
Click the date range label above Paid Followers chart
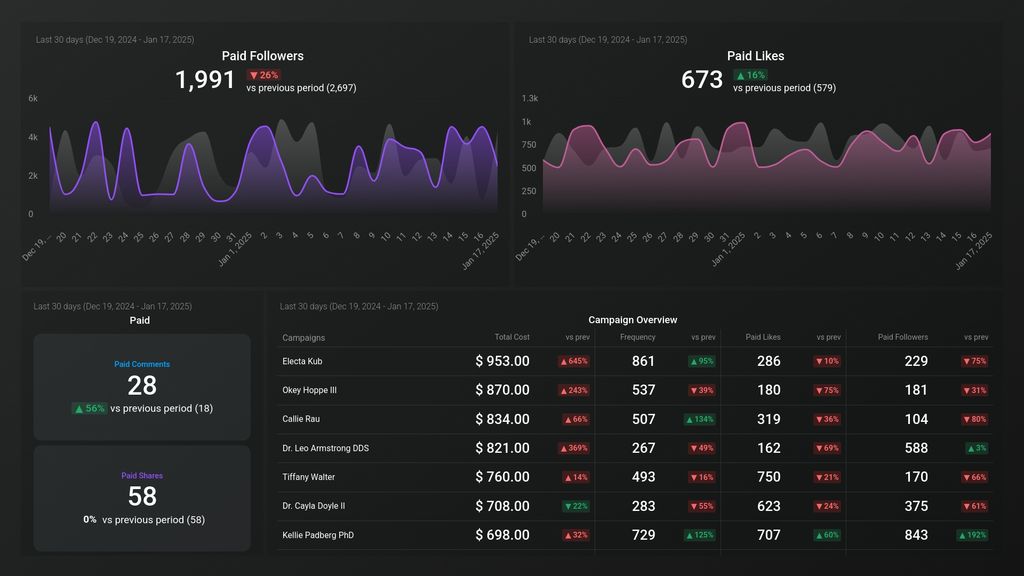[115, 40]
